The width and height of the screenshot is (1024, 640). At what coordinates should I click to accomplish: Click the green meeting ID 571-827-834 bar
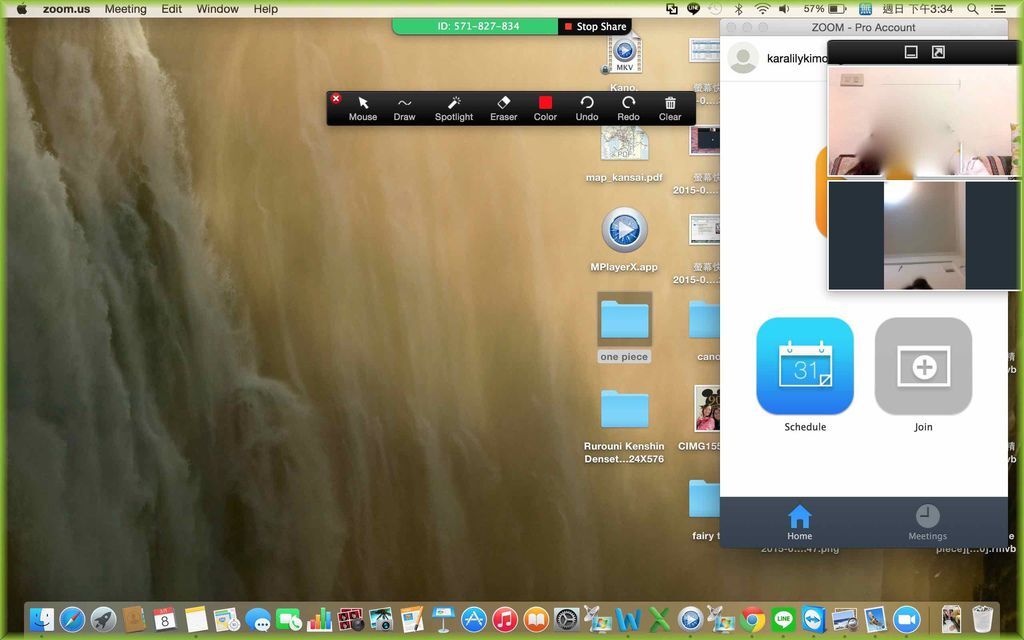(475, 27)
